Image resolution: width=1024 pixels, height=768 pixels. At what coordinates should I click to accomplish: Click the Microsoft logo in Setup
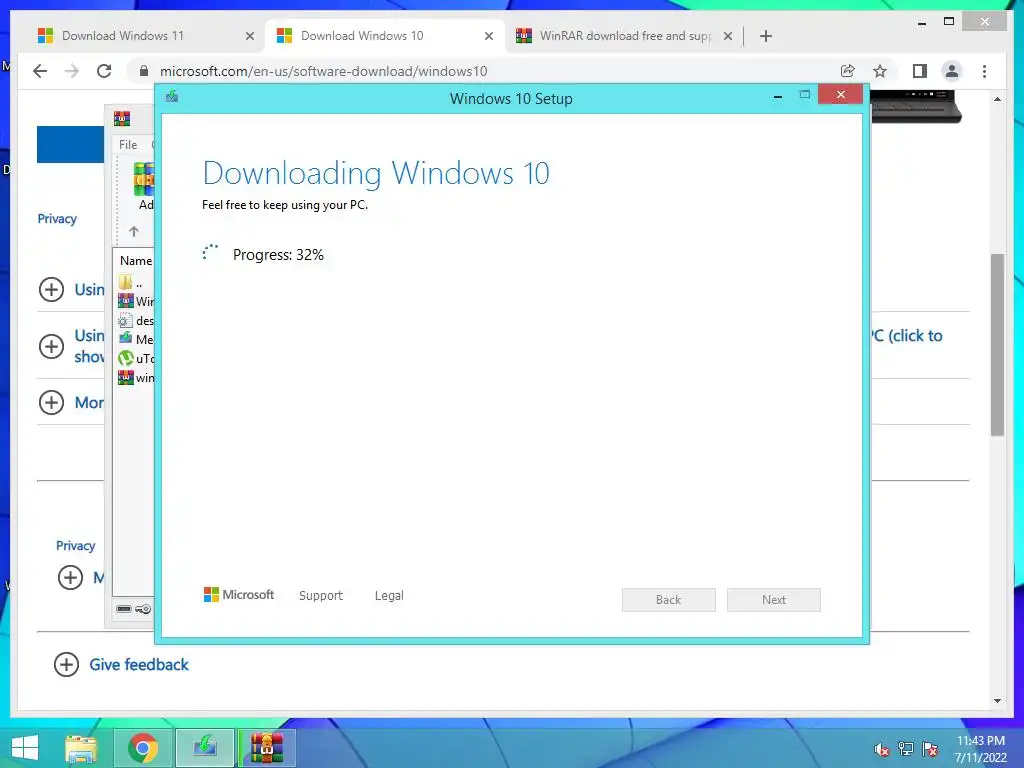239,595
